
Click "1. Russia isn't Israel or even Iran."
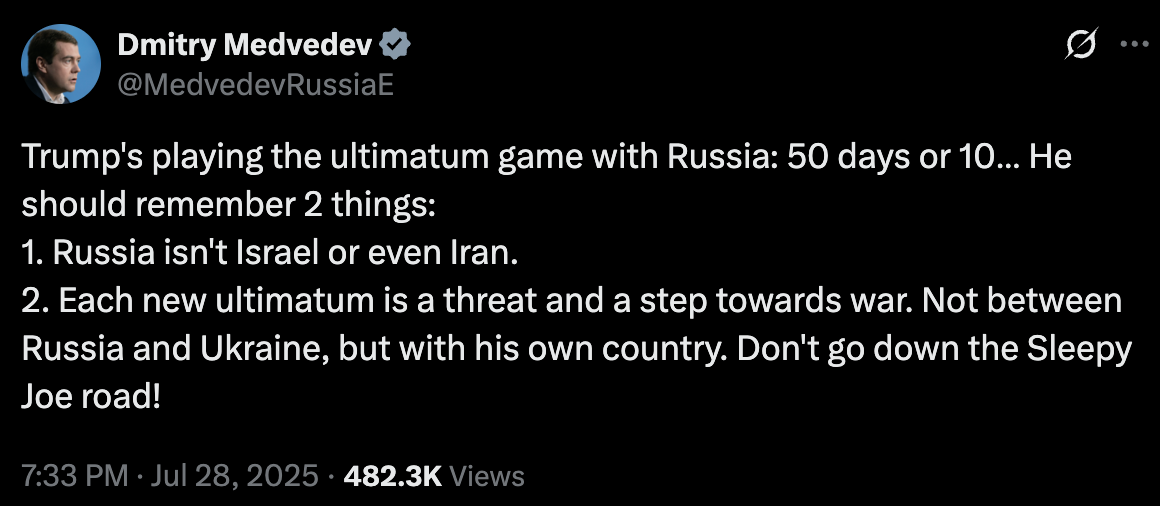pyautogui.click(x=271, y=253)
